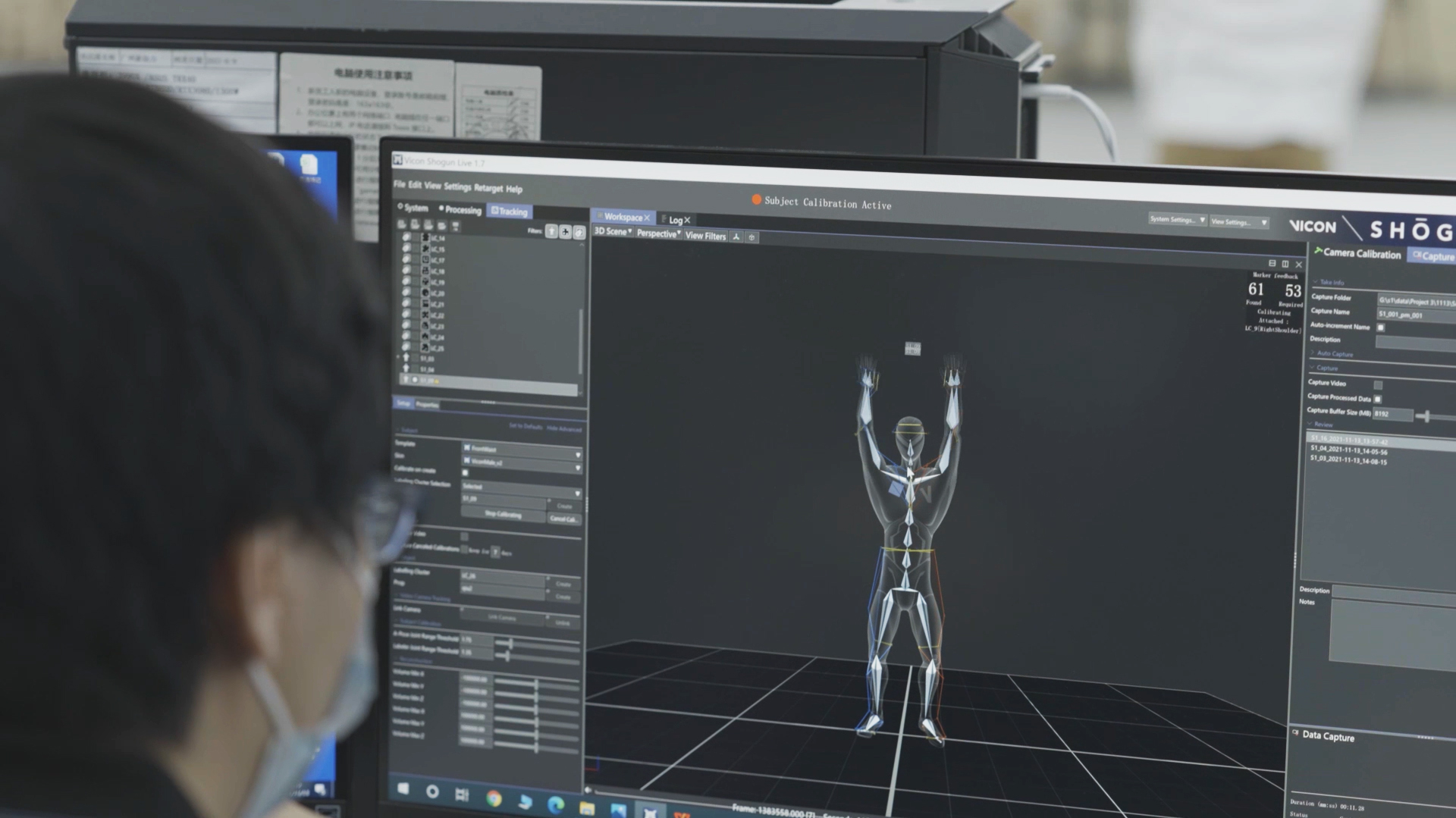Open the 3D Scene view type dropdown
1456x818 pixels.
613,232
